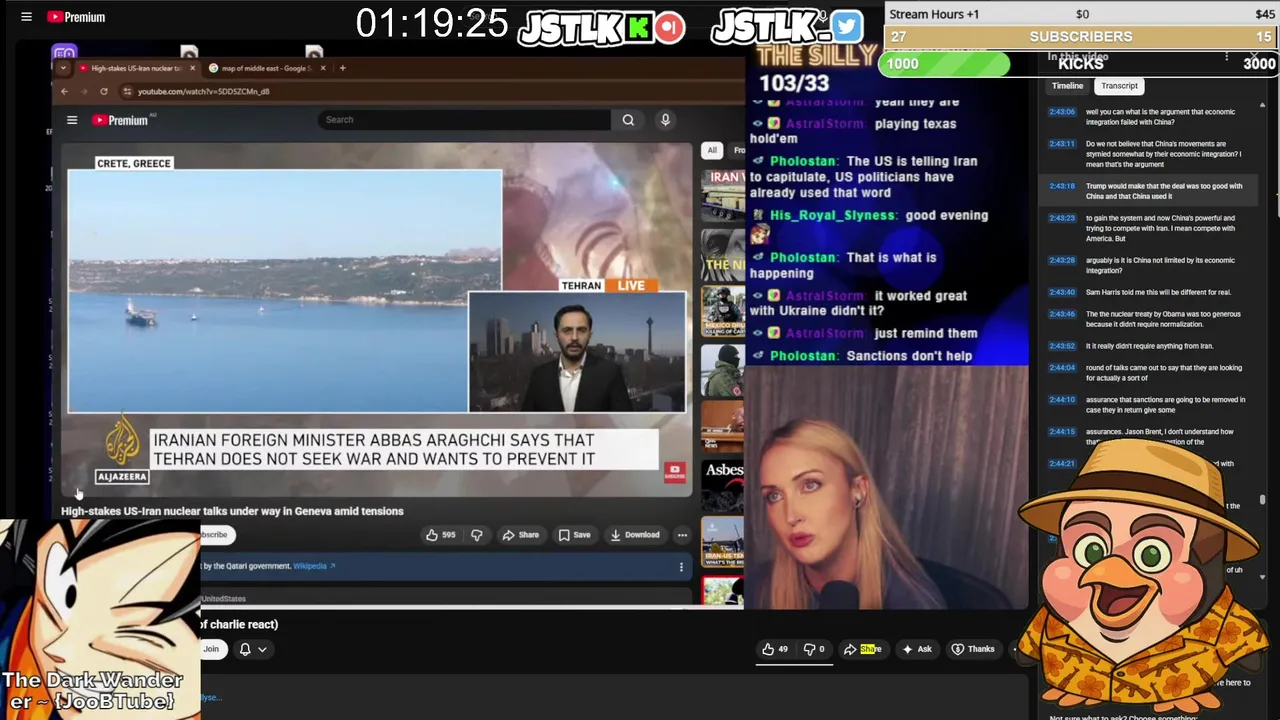Viewport: 1280px width, 720px height.
Task: Open the Asbes sidebar video thumbnail
Action: coord(723,485)
